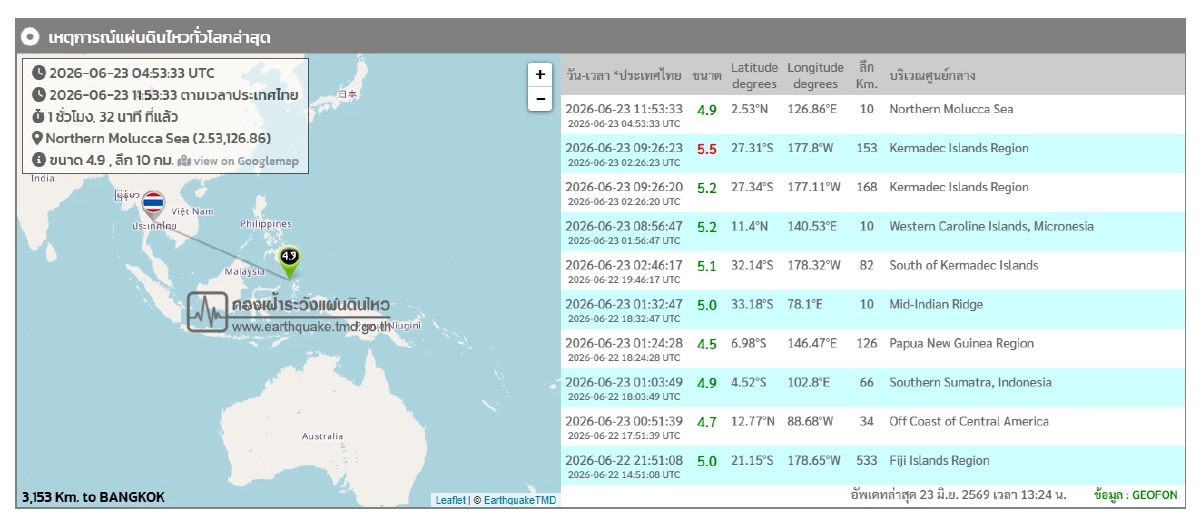
Task: Click the latitude value 33.18°S
Action: pos(751,305)
